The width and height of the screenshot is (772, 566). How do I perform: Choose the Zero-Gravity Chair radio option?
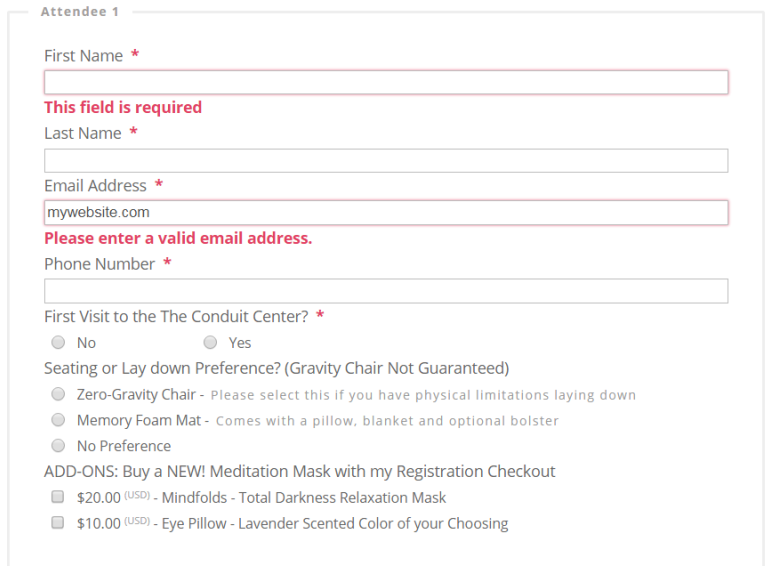[58, 394]
